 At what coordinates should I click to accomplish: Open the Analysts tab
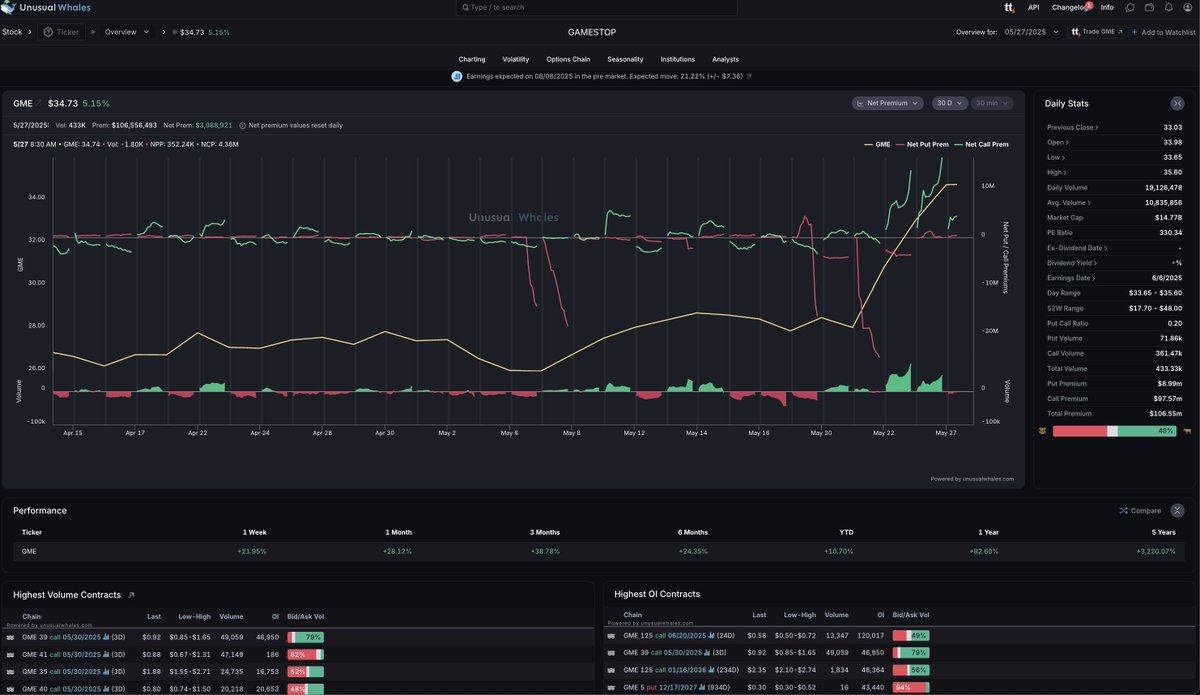coord(726,59)
